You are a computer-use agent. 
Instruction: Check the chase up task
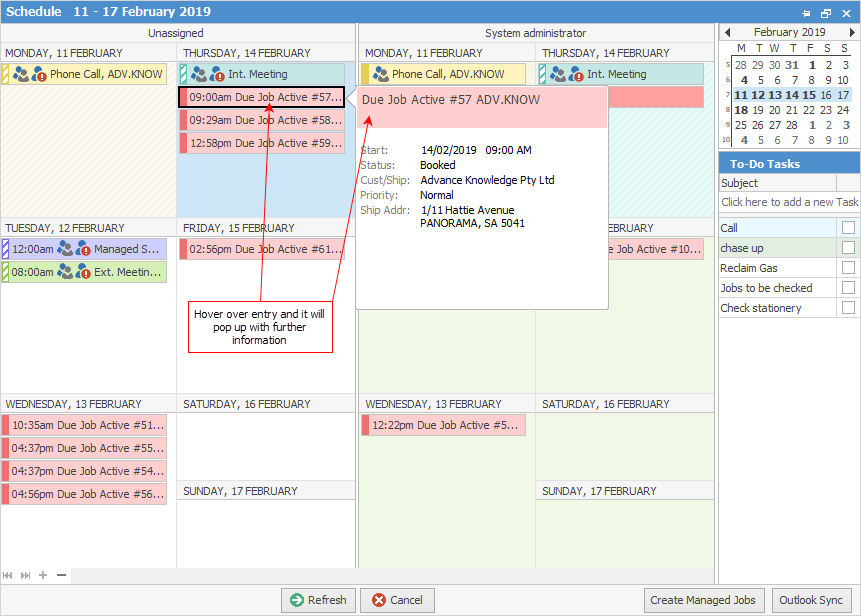click(x=848, y=247)
